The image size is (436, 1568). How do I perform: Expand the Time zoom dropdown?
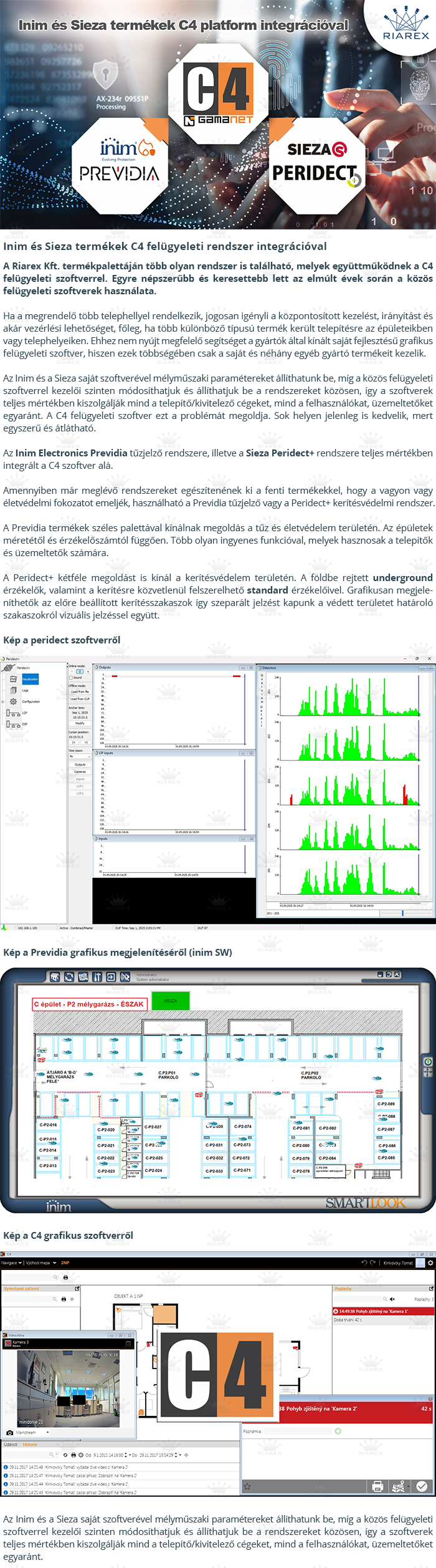pos(79,756)
